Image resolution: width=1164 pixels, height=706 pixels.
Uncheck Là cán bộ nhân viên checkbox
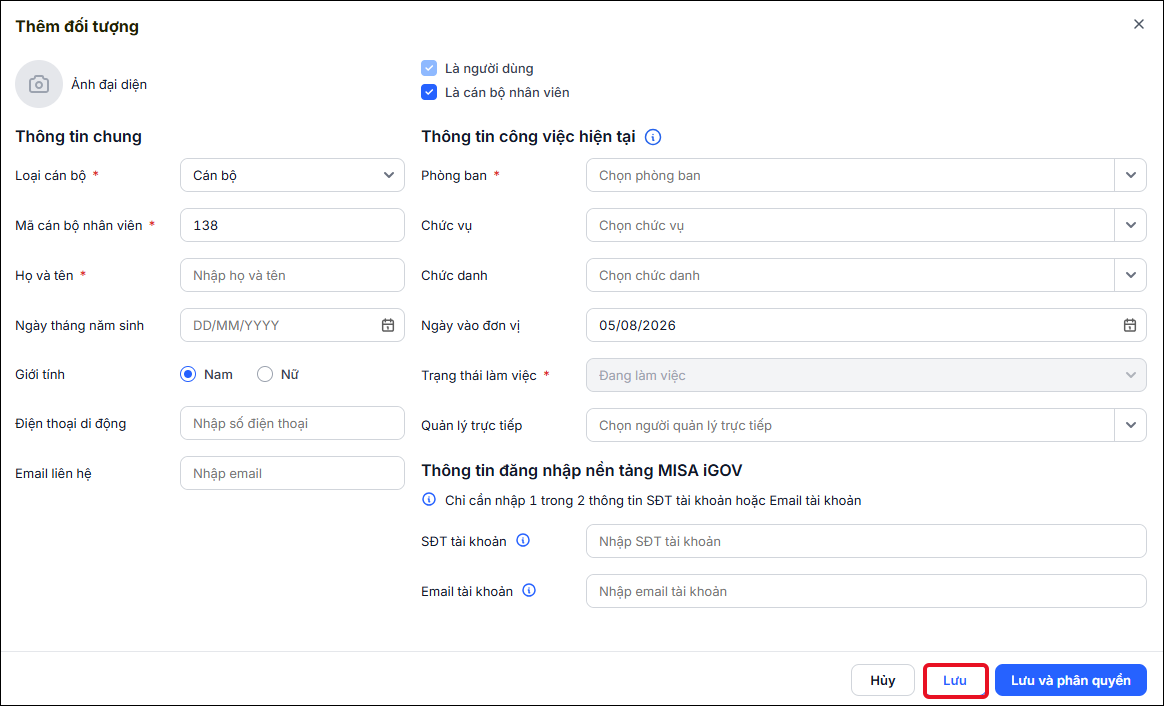[429, 92]
